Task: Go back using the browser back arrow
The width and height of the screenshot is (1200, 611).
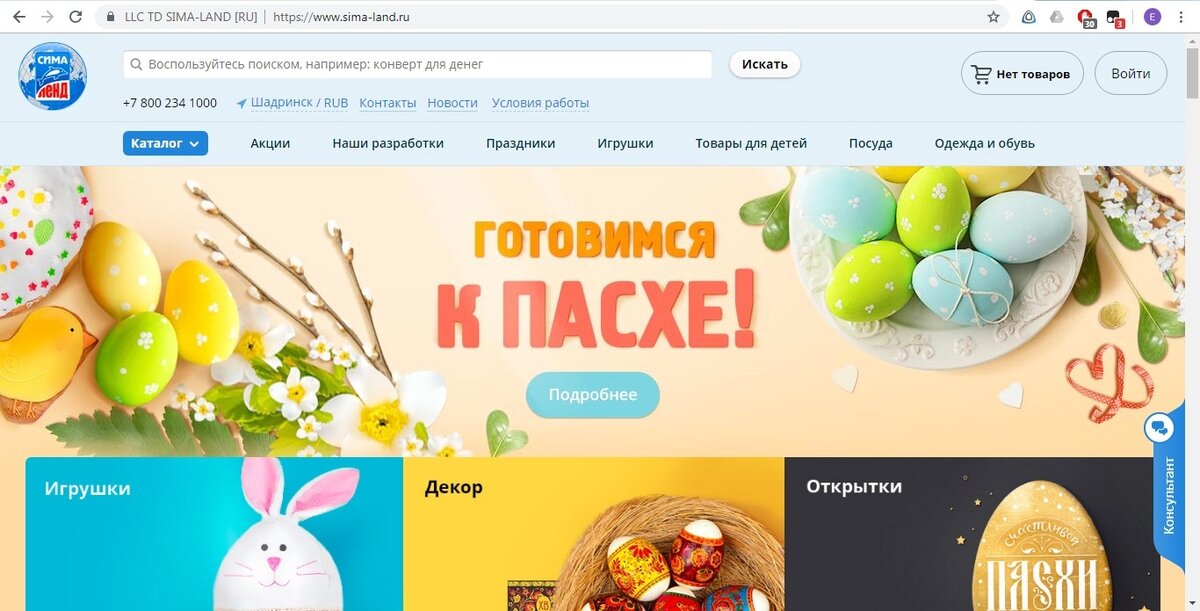Action: tap(19, 17)
